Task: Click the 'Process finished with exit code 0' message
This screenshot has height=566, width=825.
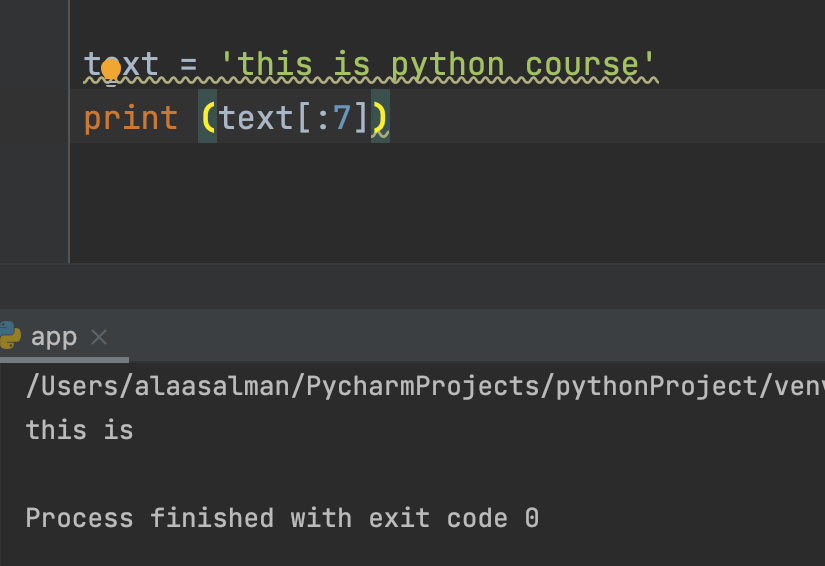Action: 281,518
